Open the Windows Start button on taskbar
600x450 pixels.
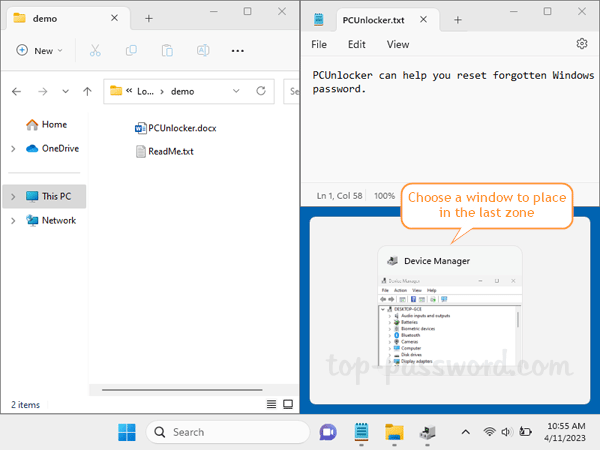coord(128,432)
